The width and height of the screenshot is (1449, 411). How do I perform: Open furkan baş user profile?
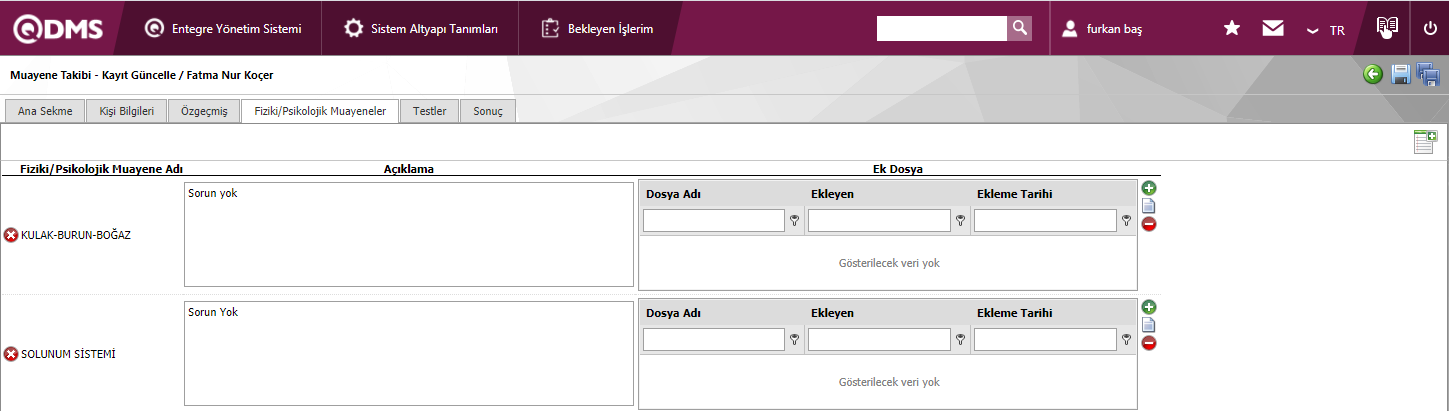point(1102,29)
